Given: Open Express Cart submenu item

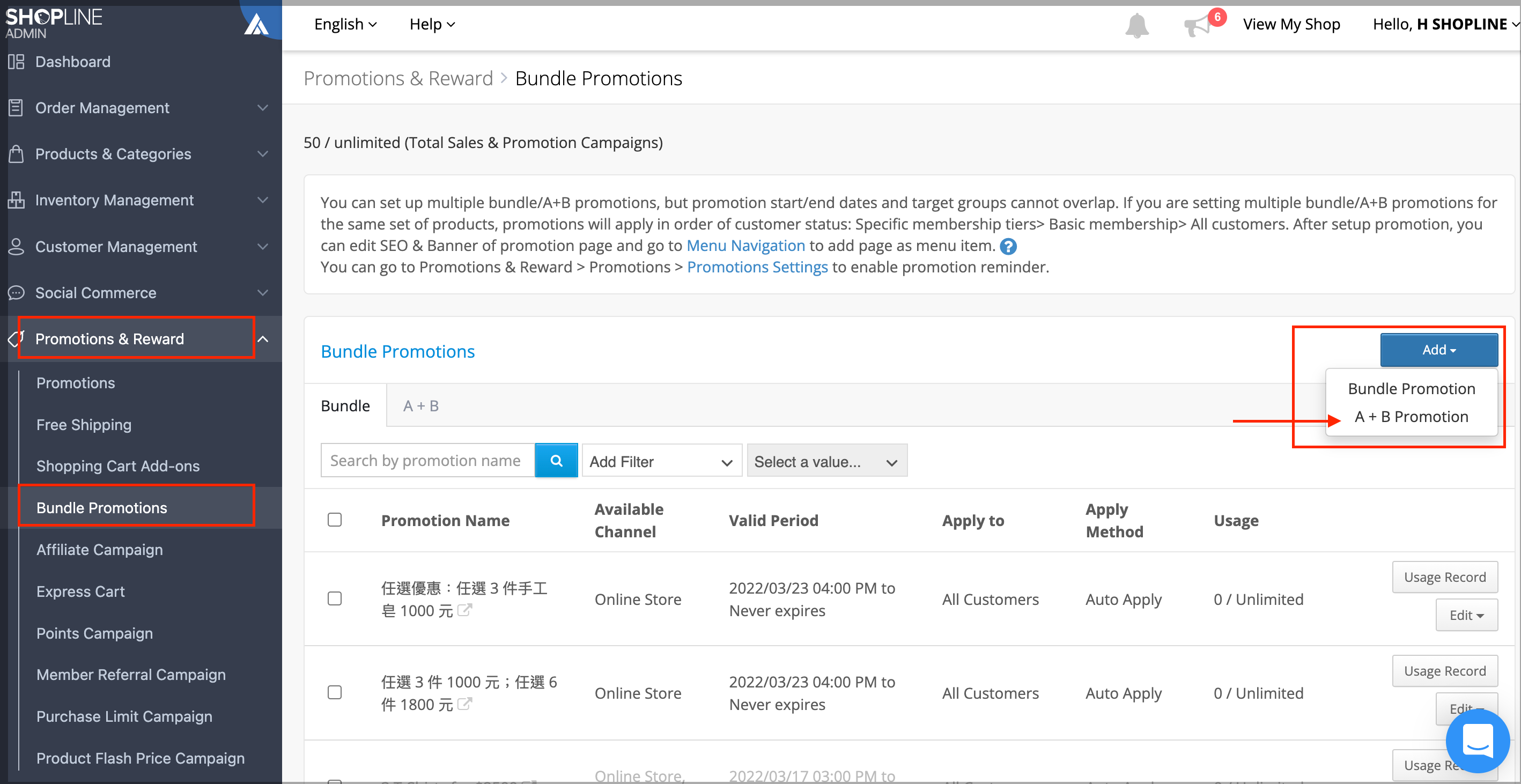Looking at the screenshot, I should 80,591.
